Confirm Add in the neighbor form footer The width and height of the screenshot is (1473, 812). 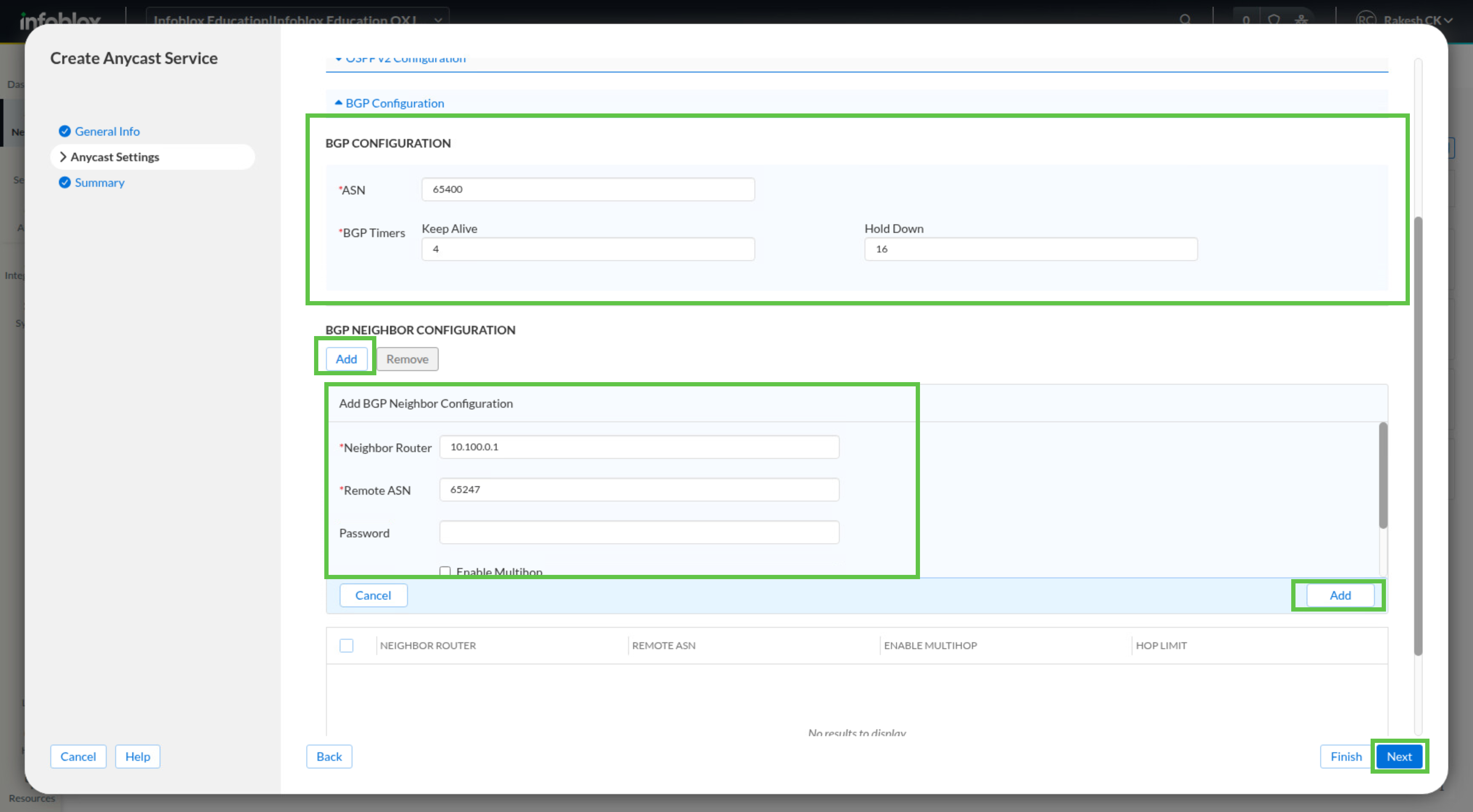(1340, 595)
